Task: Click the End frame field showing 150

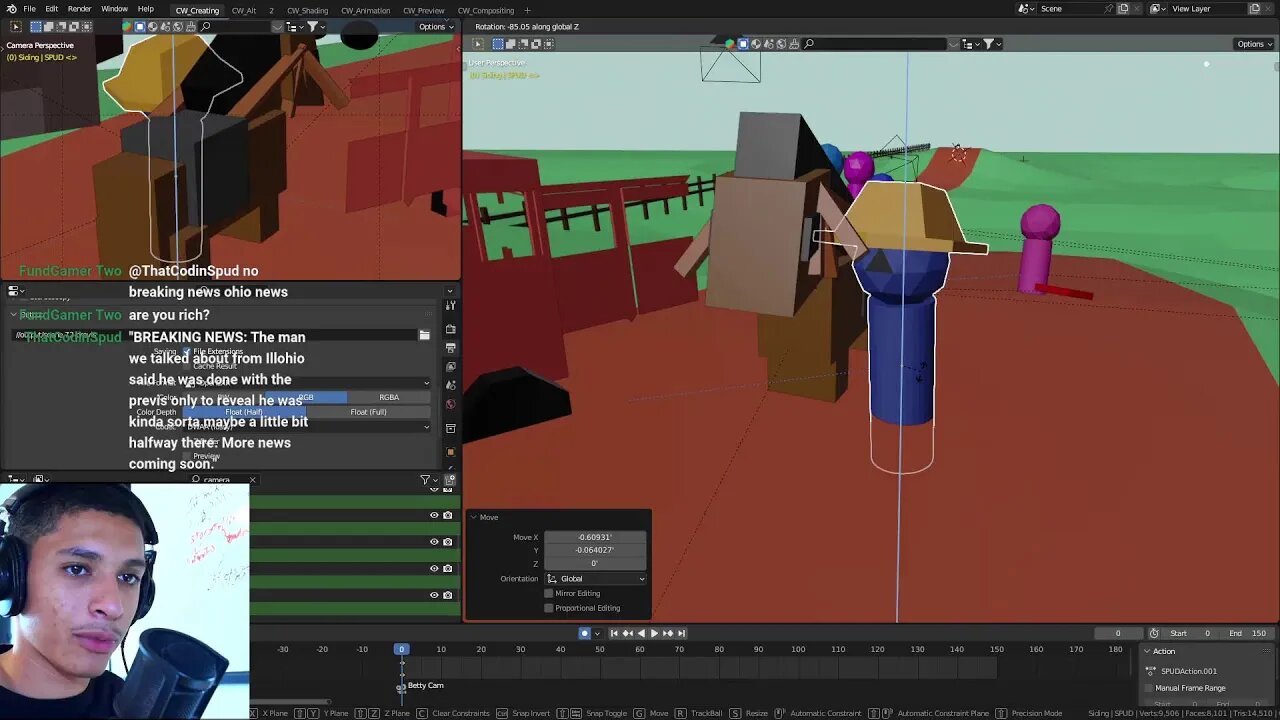Action: 1247,633
